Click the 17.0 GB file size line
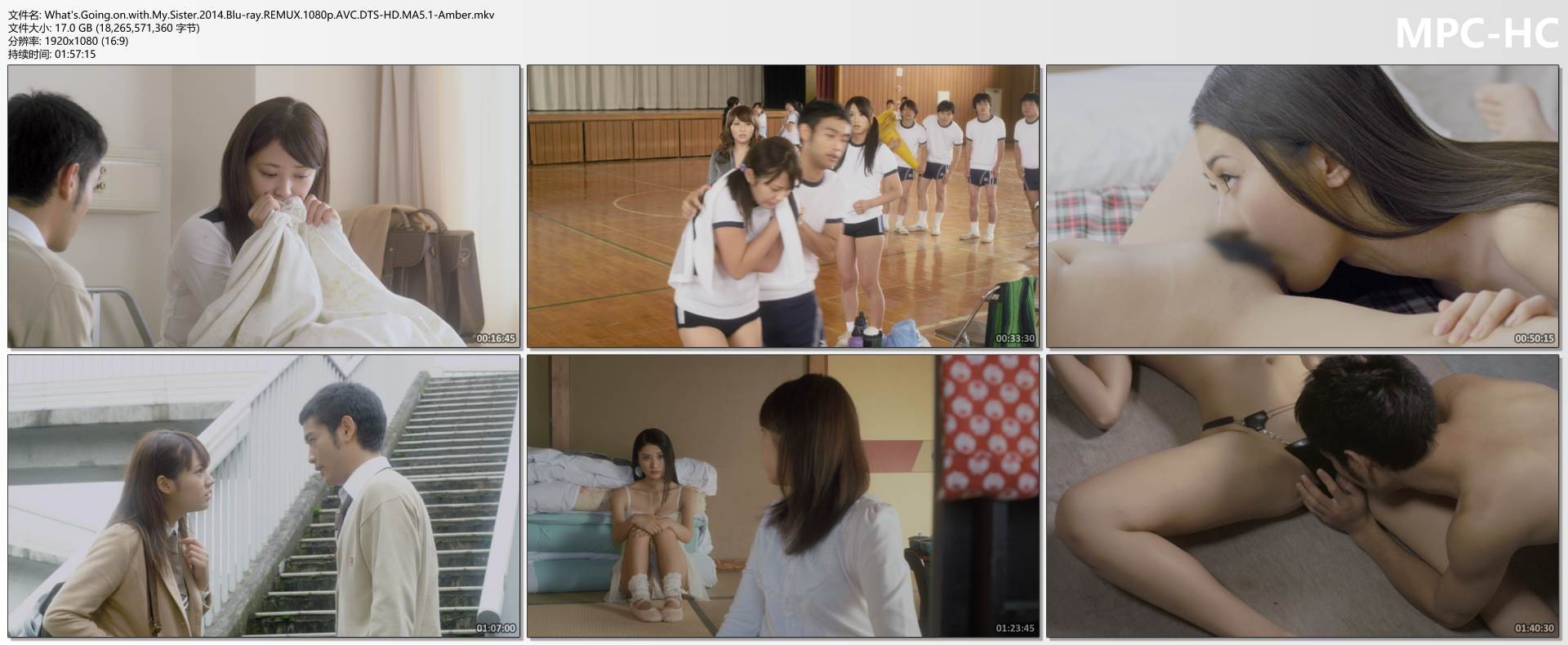 pyautogui.click(x=104, y=28)
